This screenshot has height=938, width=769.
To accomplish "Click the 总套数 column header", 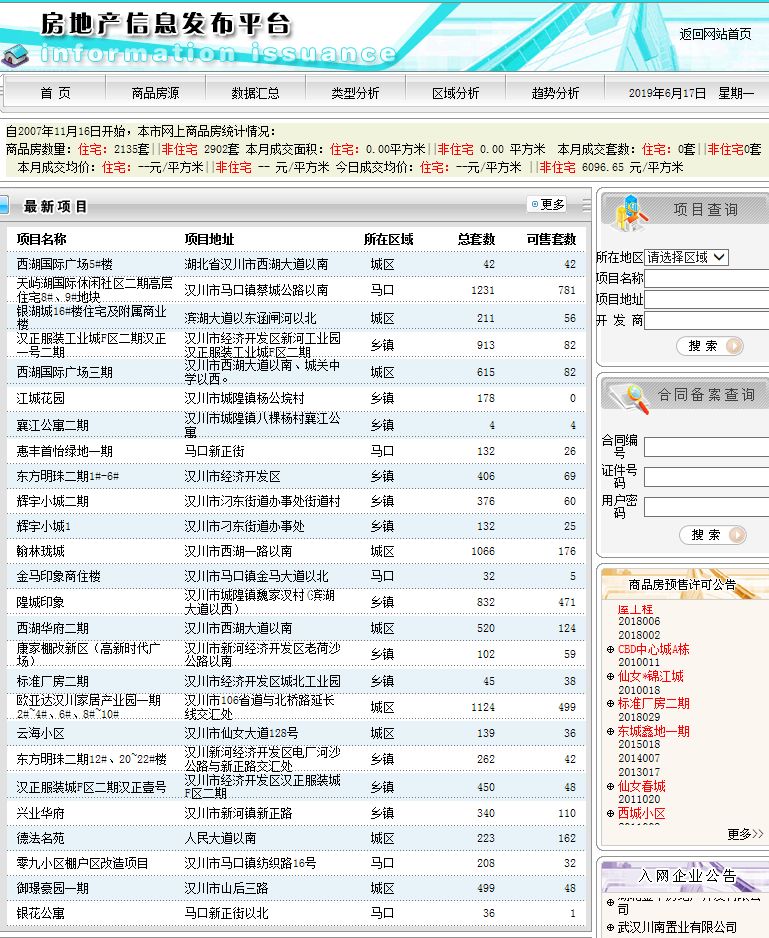I will point(476,239).
